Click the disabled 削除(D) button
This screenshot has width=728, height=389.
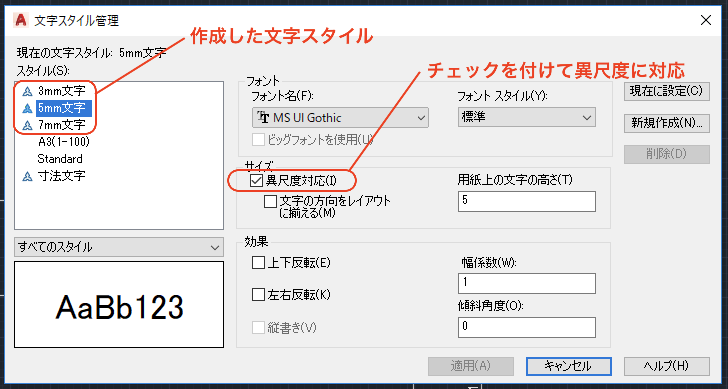(x=667, y=154)
